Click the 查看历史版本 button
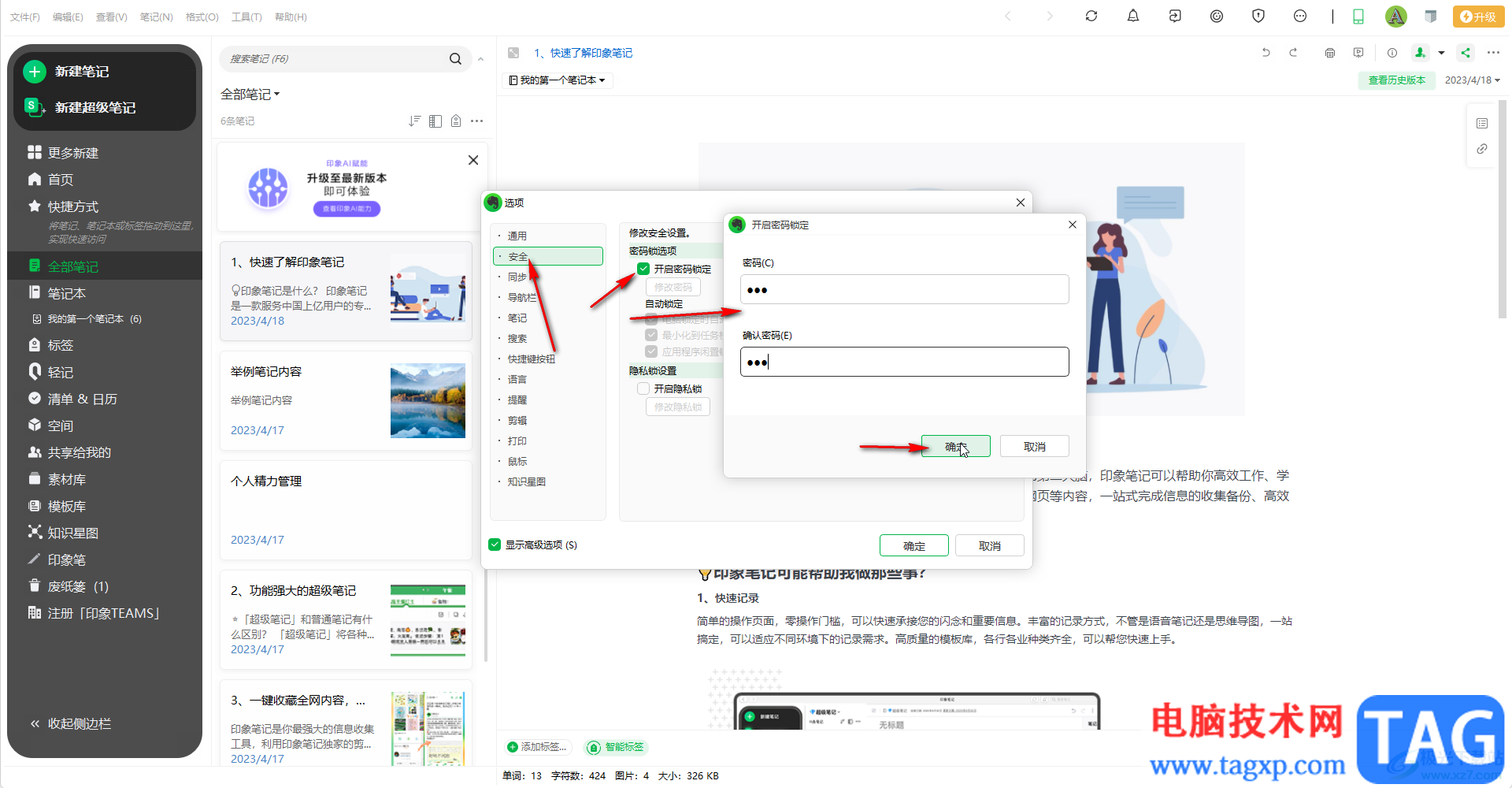The height and width of the screenshot is (788, 1512). click(1397, 80)
